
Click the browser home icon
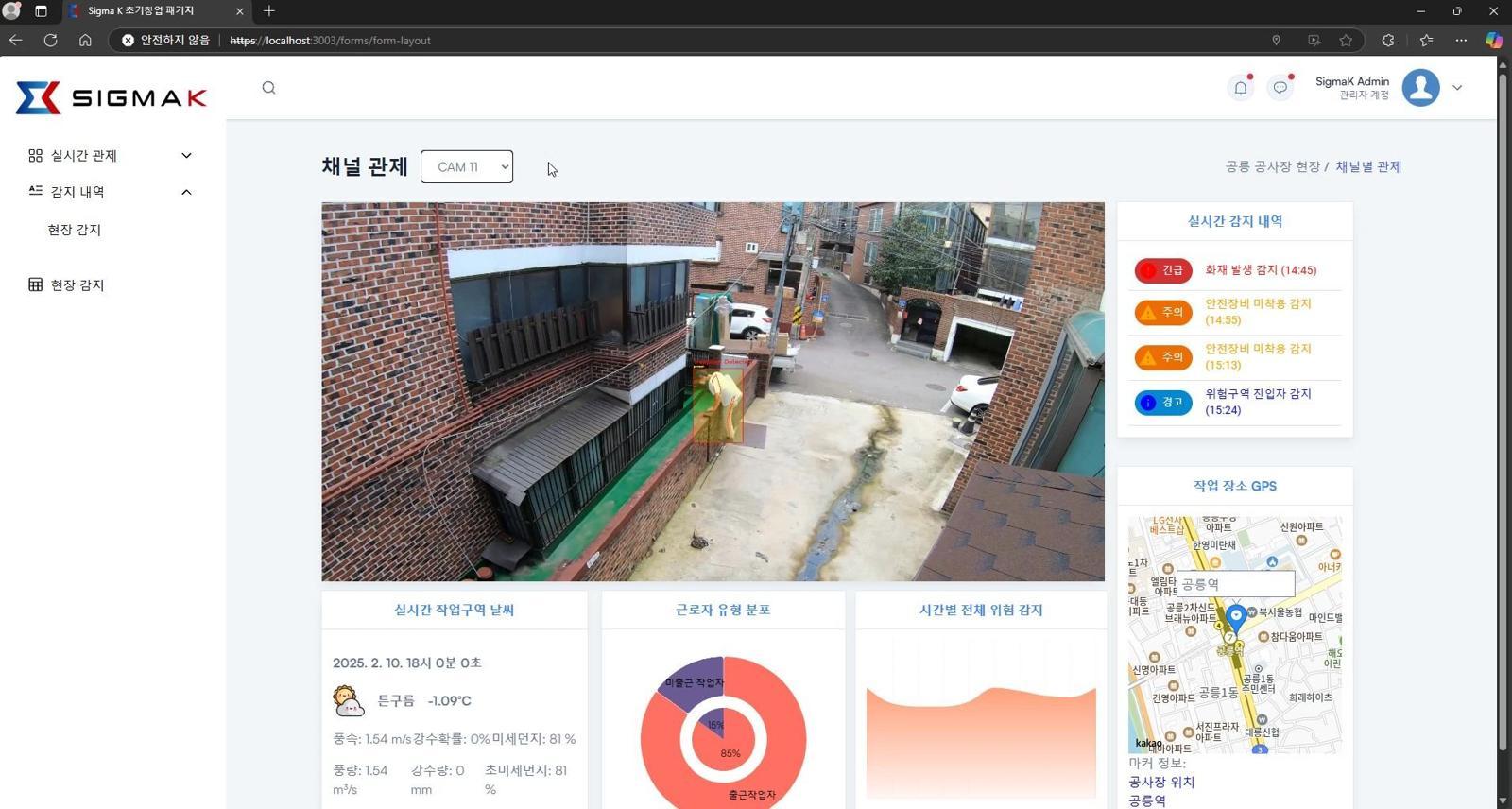pos(85,40)
